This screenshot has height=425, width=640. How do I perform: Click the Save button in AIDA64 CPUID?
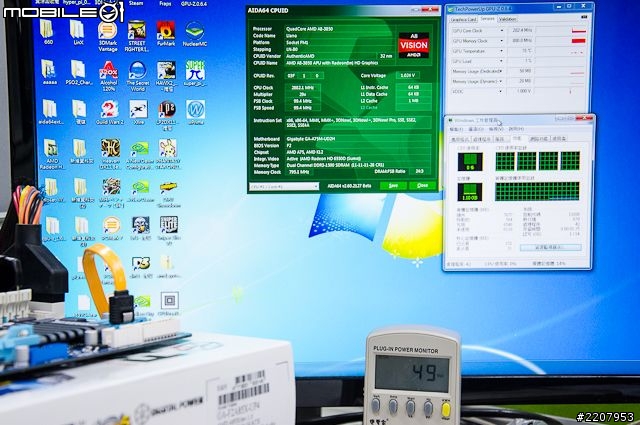[x=393, y=185]
